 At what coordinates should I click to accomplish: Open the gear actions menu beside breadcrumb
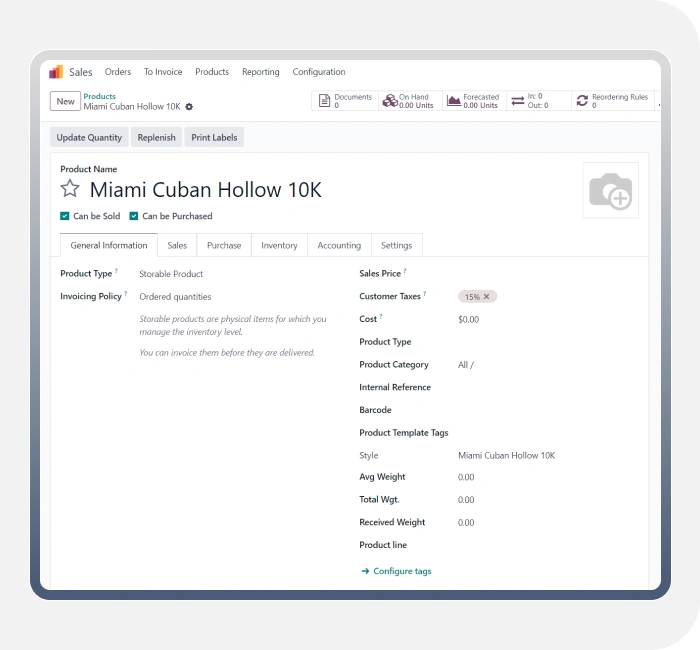pyautogui.click(x=189, y=107)
